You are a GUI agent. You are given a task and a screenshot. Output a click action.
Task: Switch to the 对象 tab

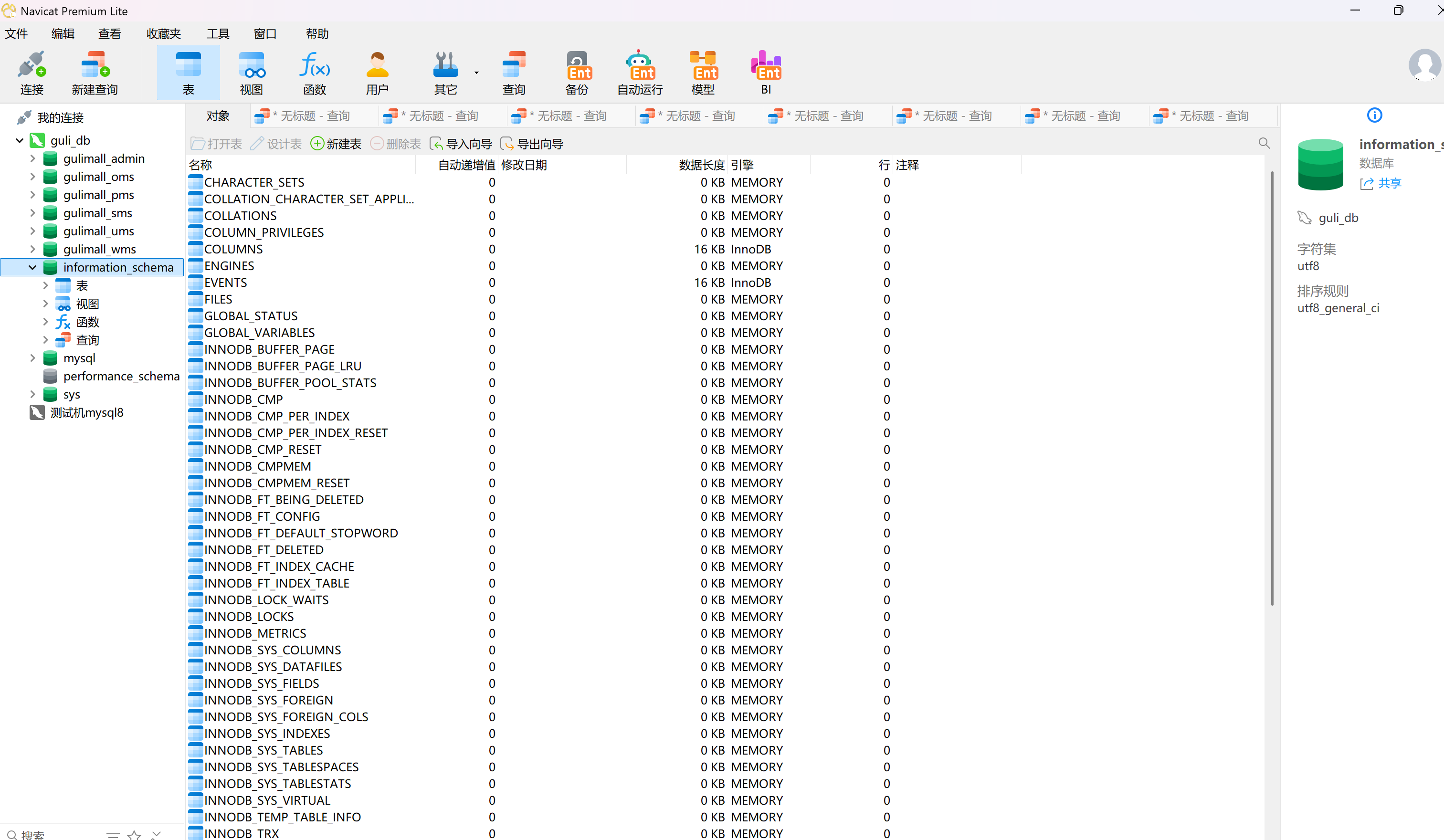tap(218, 116)
